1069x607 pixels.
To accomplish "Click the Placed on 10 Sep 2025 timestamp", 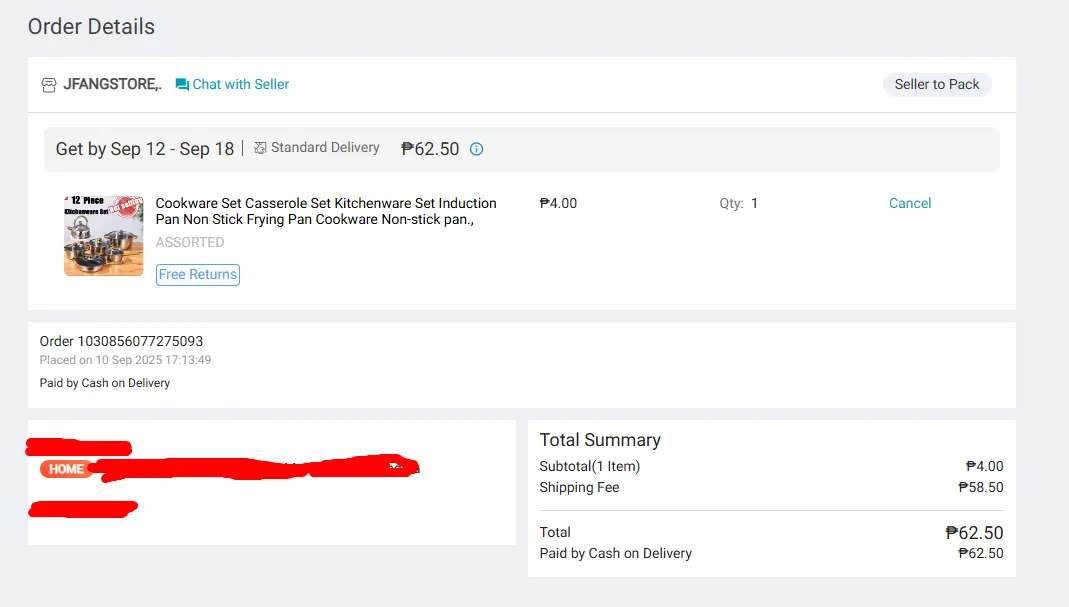I will coord(125,359).
